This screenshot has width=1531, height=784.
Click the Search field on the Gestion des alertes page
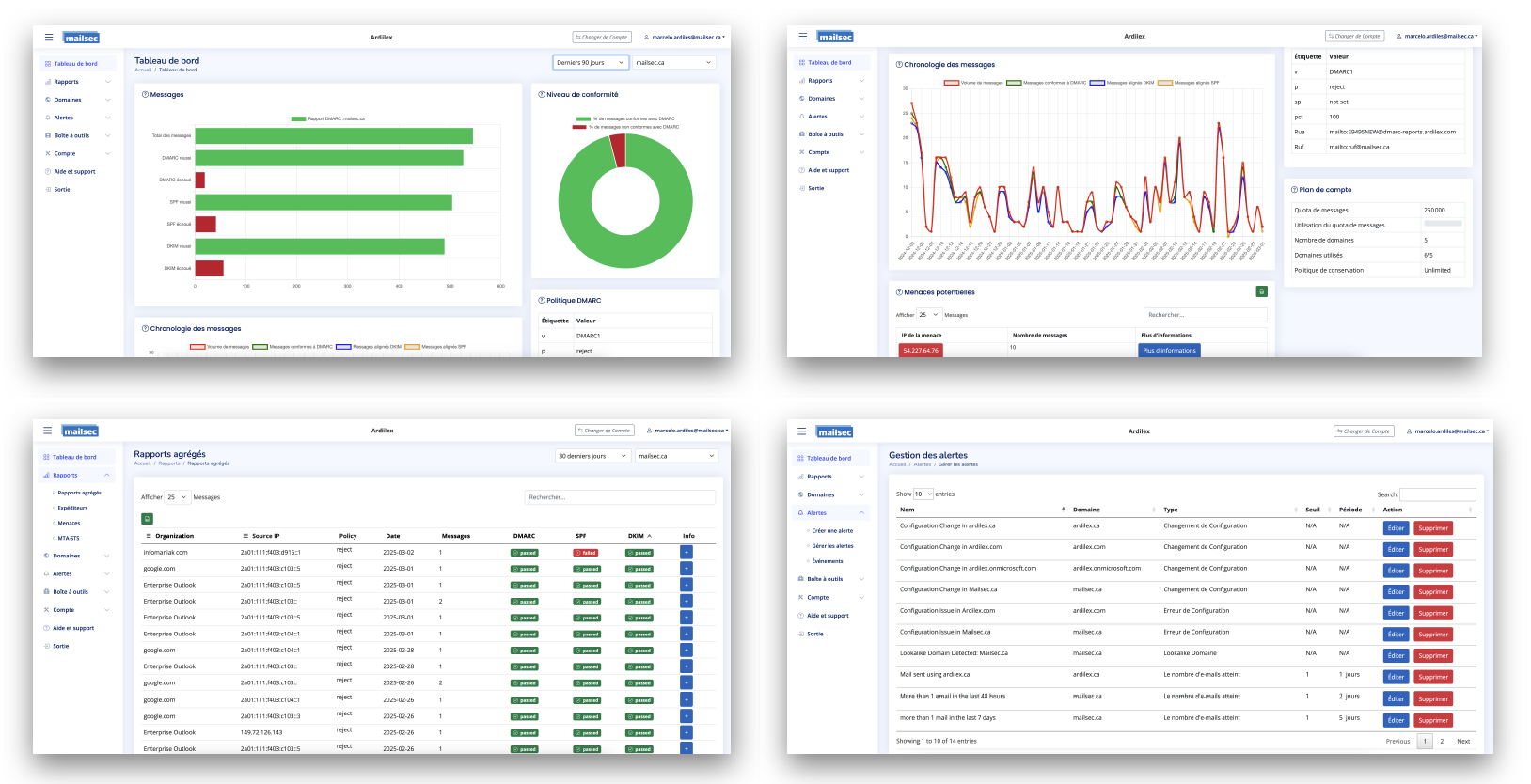point(1437,494)
